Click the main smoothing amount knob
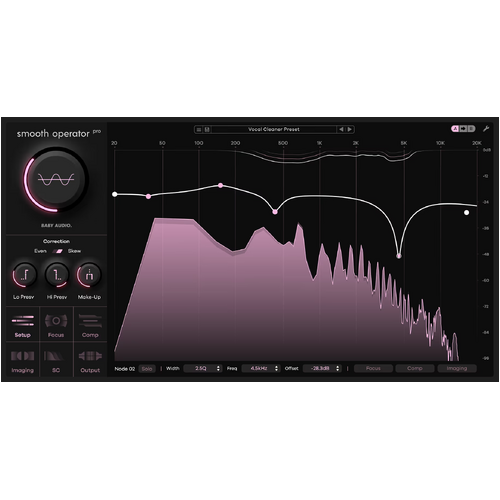The image size is (500, 500). coord(56,179)
